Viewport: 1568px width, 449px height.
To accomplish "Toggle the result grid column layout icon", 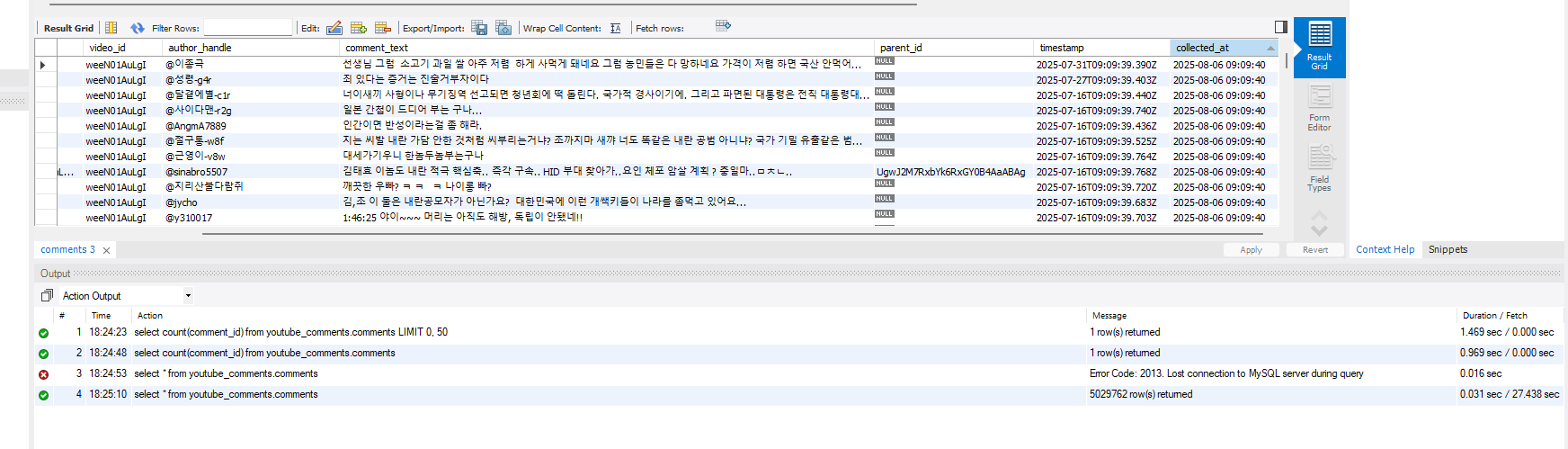I will (x=111, y=28).
